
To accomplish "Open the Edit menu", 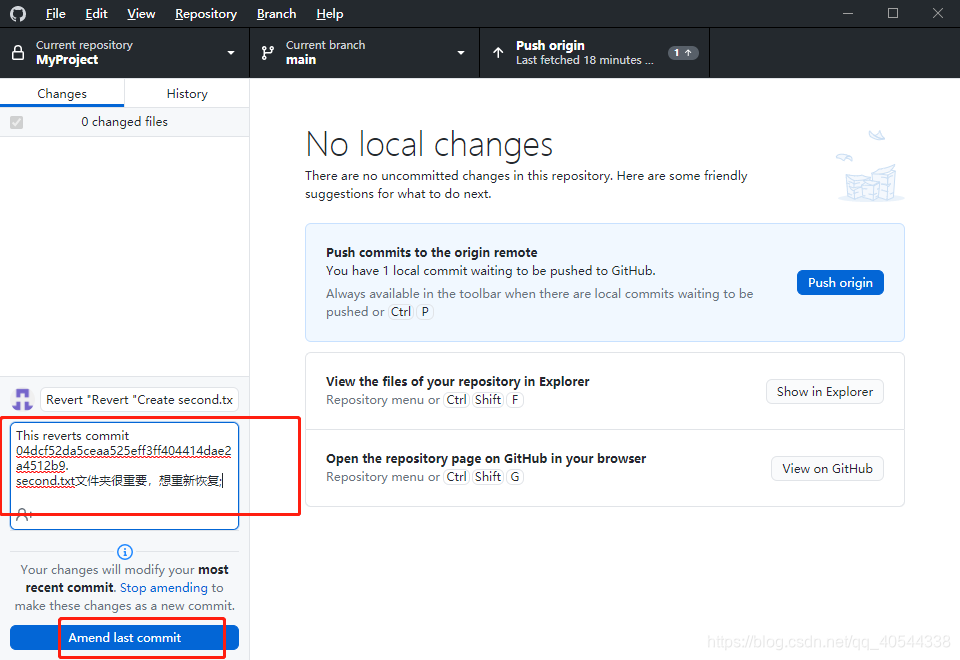I will pos(96,13).
